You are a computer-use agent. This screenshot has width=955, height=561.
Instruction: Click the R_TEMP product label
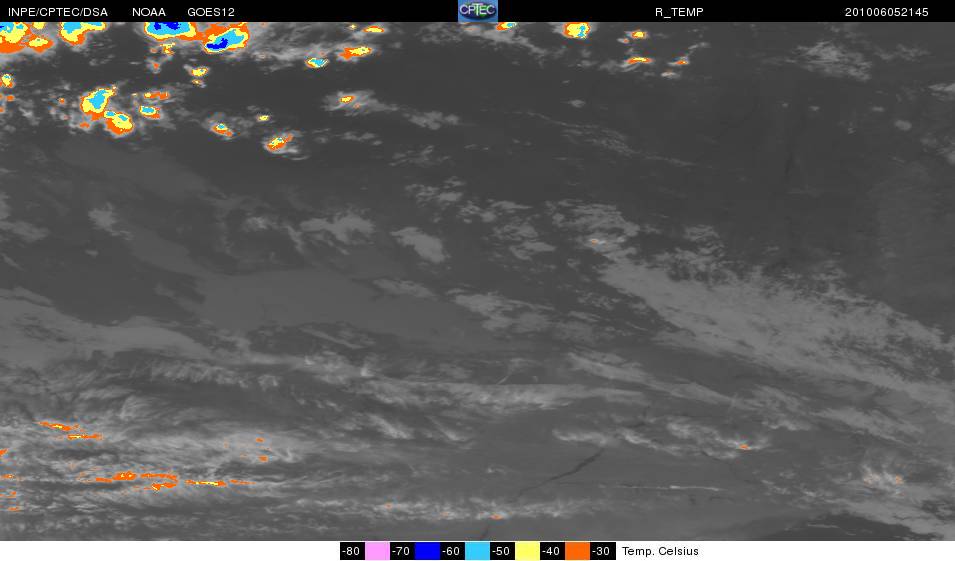[x=679, y=12]
